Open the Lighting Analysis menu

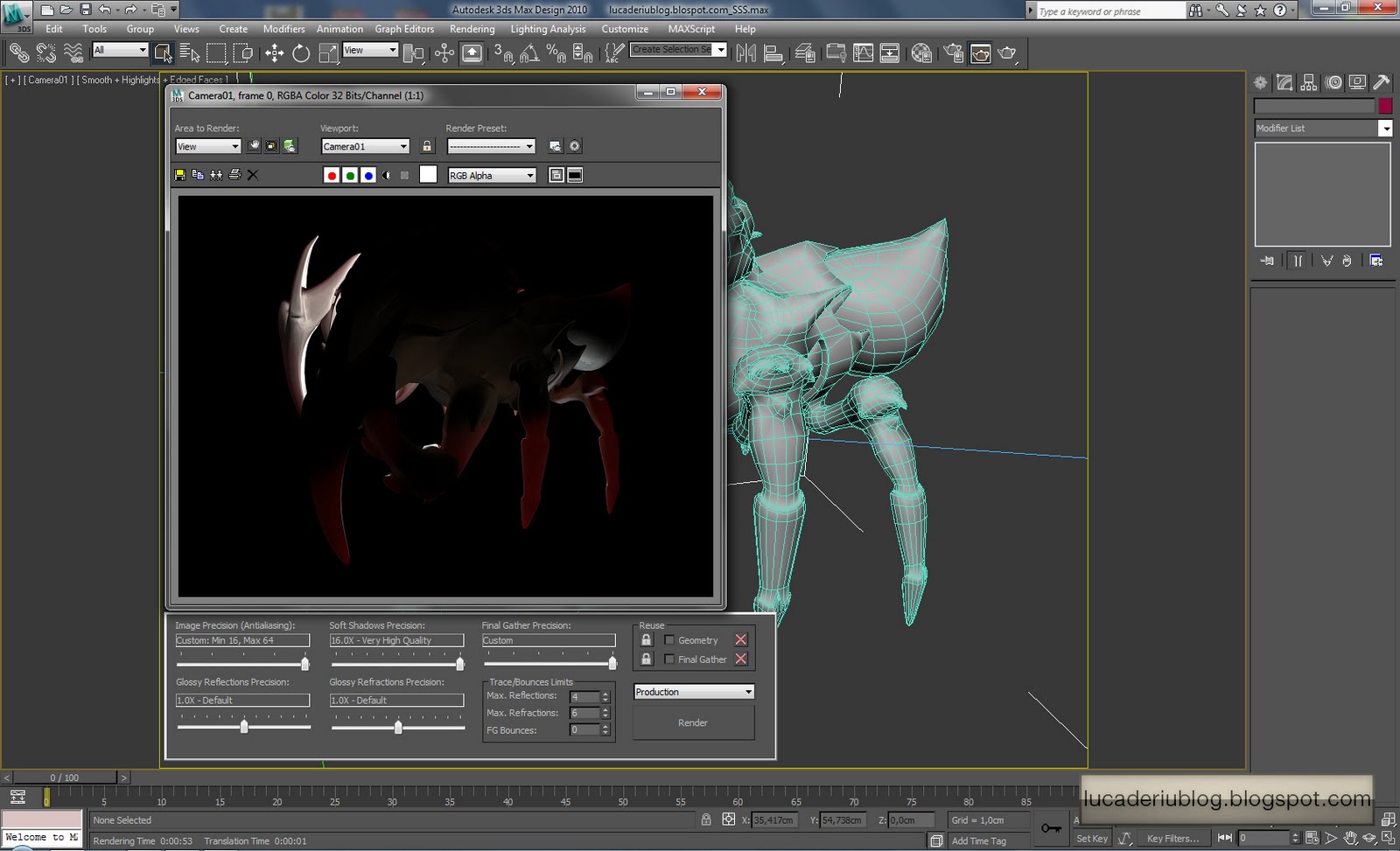(549, 29)
